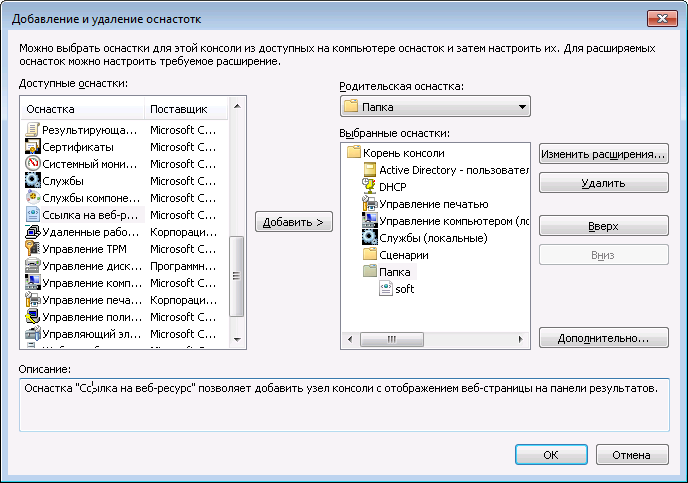This screenshot has height=483, width=688.
Task: Click the soft web link icon
Action: 386,289
